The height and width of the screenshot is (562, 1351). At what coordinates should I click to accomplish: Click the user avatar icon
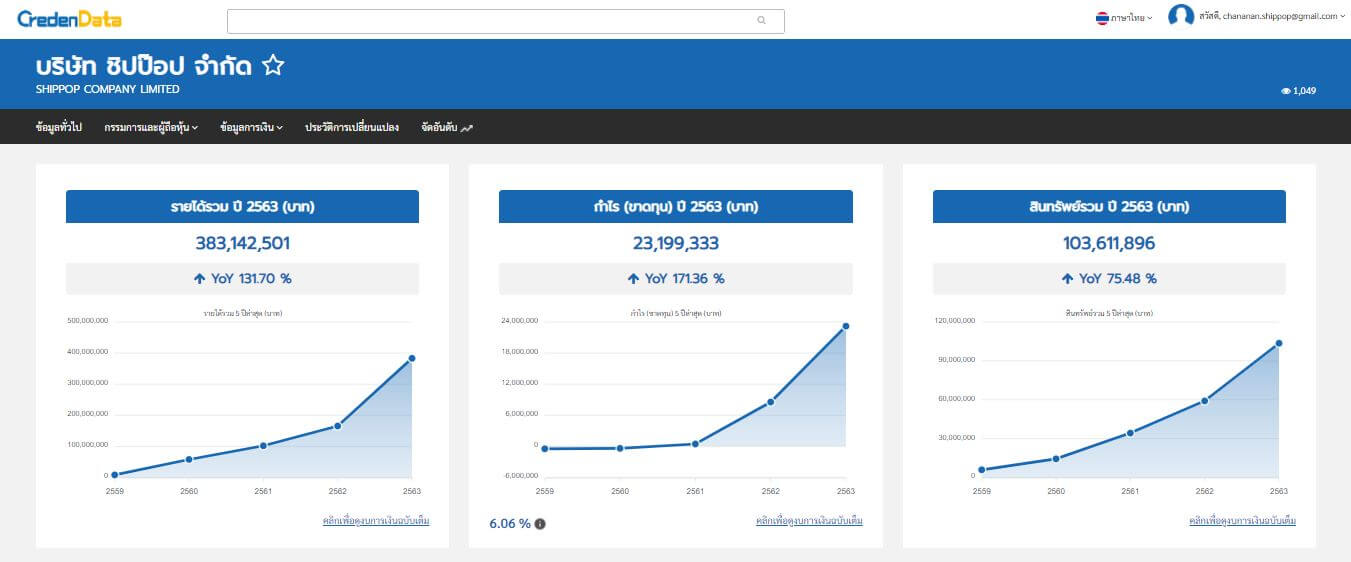[1181, 16]
